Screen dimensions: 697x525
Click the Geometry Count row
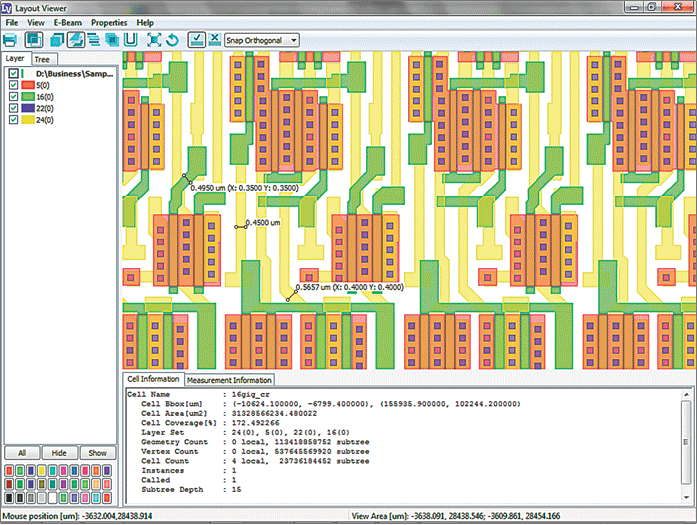click(x=255, y=442)
